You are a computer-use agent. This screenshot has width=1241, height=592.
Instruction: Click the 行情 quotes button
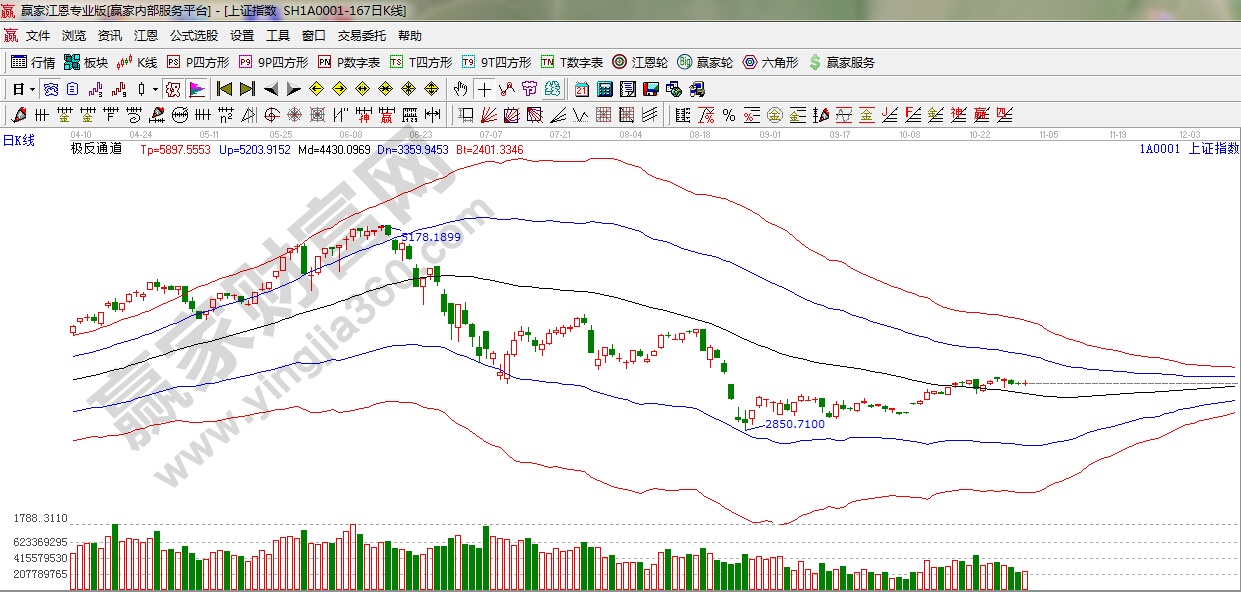click(x=34, y=62)
